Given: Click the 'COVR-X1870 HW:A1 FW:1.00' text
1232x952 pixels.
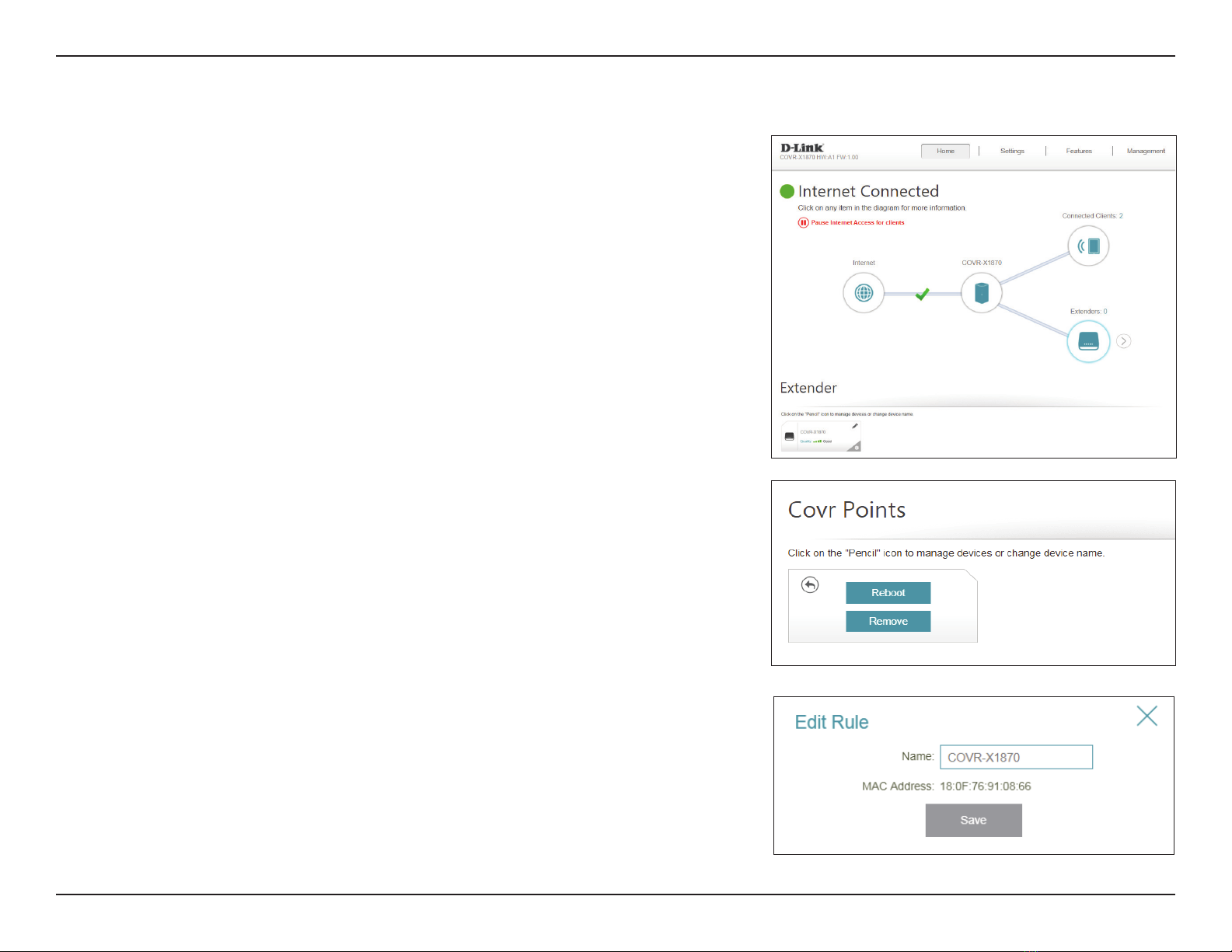Looking at the screenshot, I should click(x=819, y=157).
